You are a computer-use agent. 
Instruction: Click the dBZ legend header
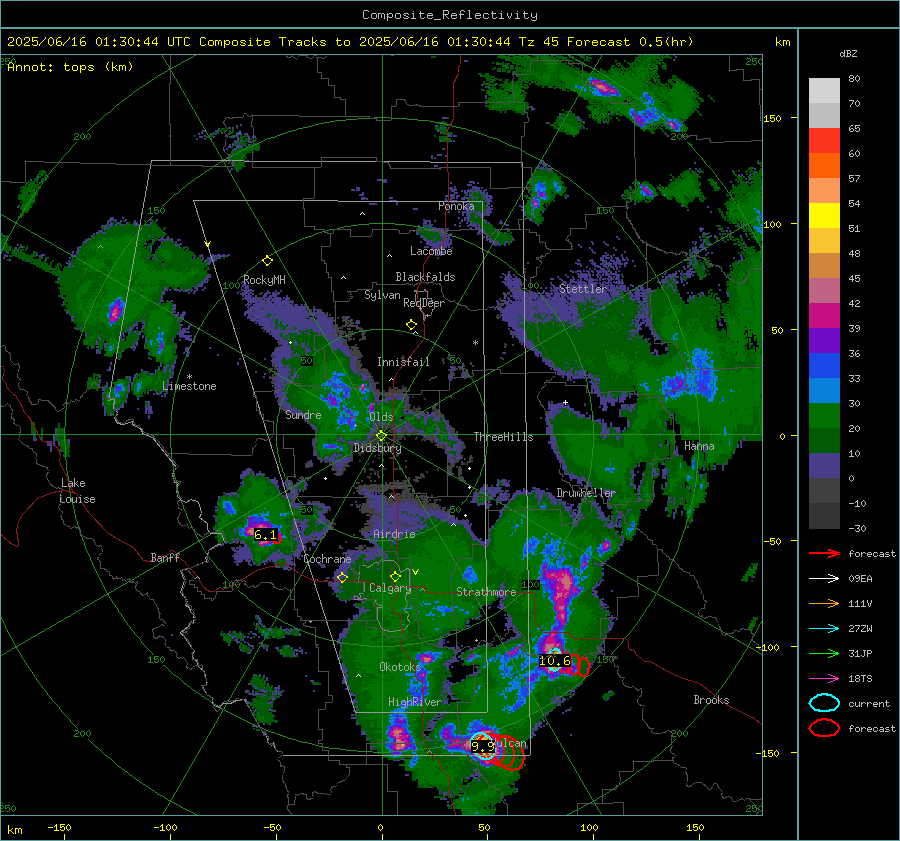click(848, 53)
